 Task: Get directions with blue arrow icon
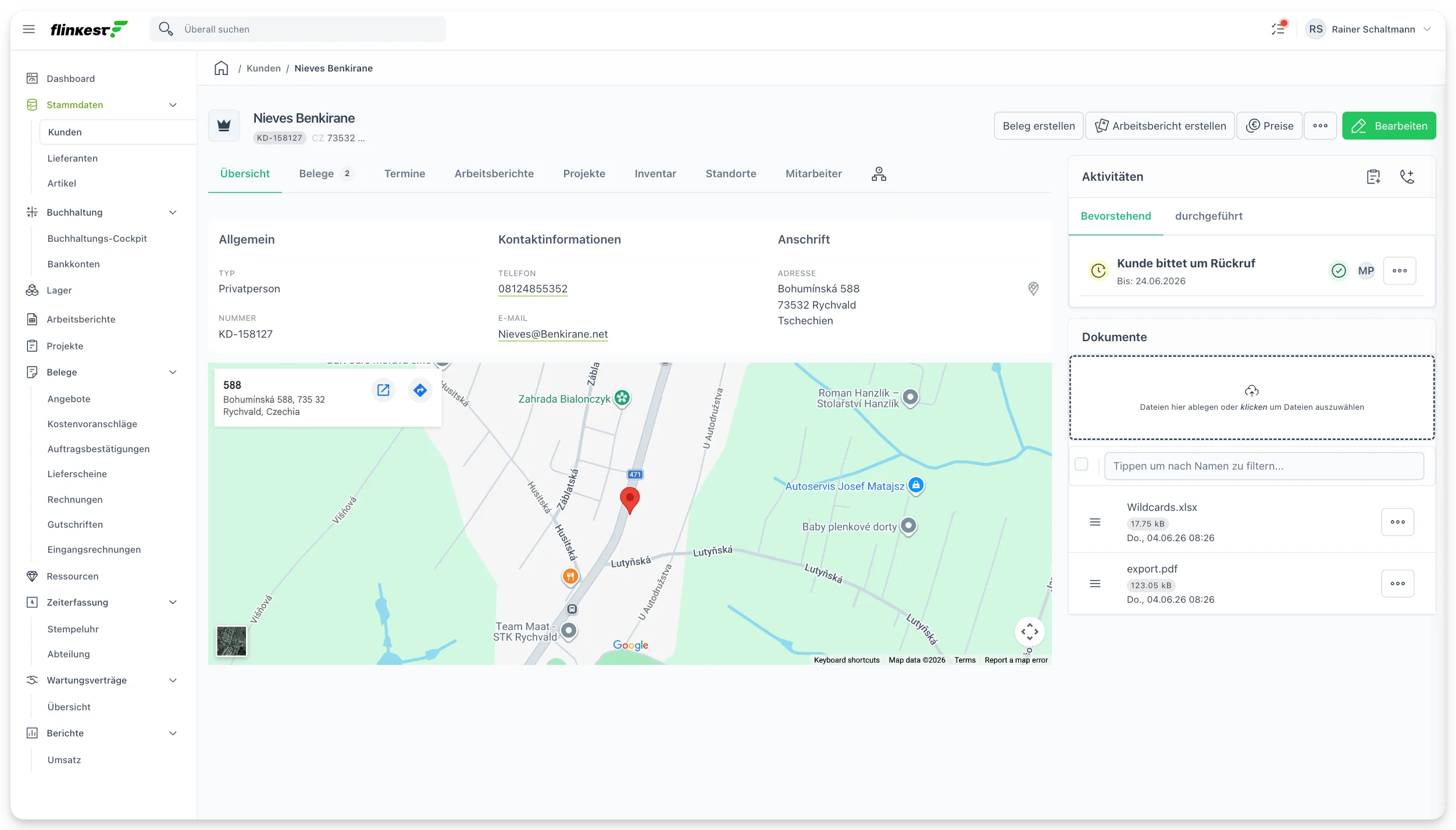(x=420, y=390)
